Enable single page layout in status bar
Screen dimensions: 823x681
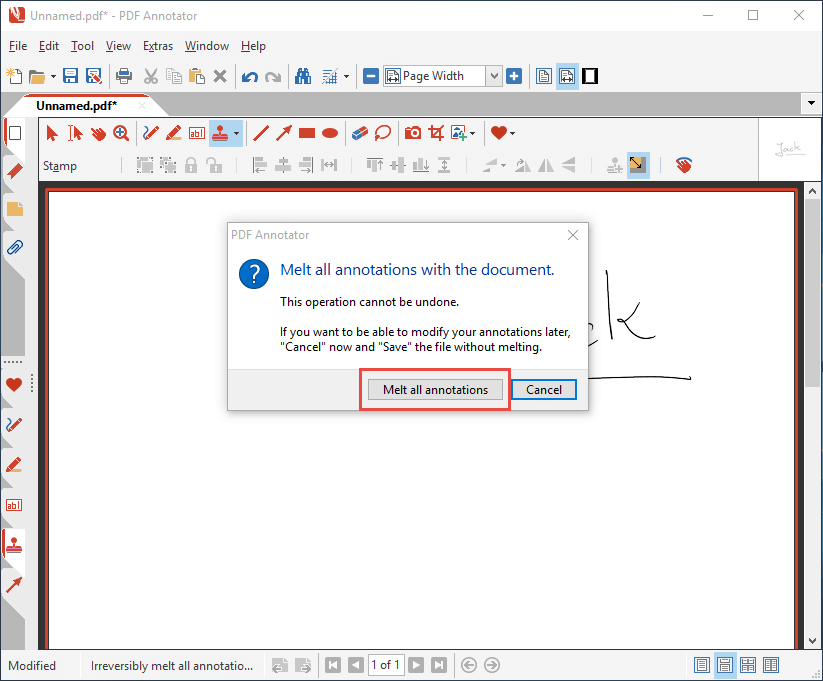point(702,665)
